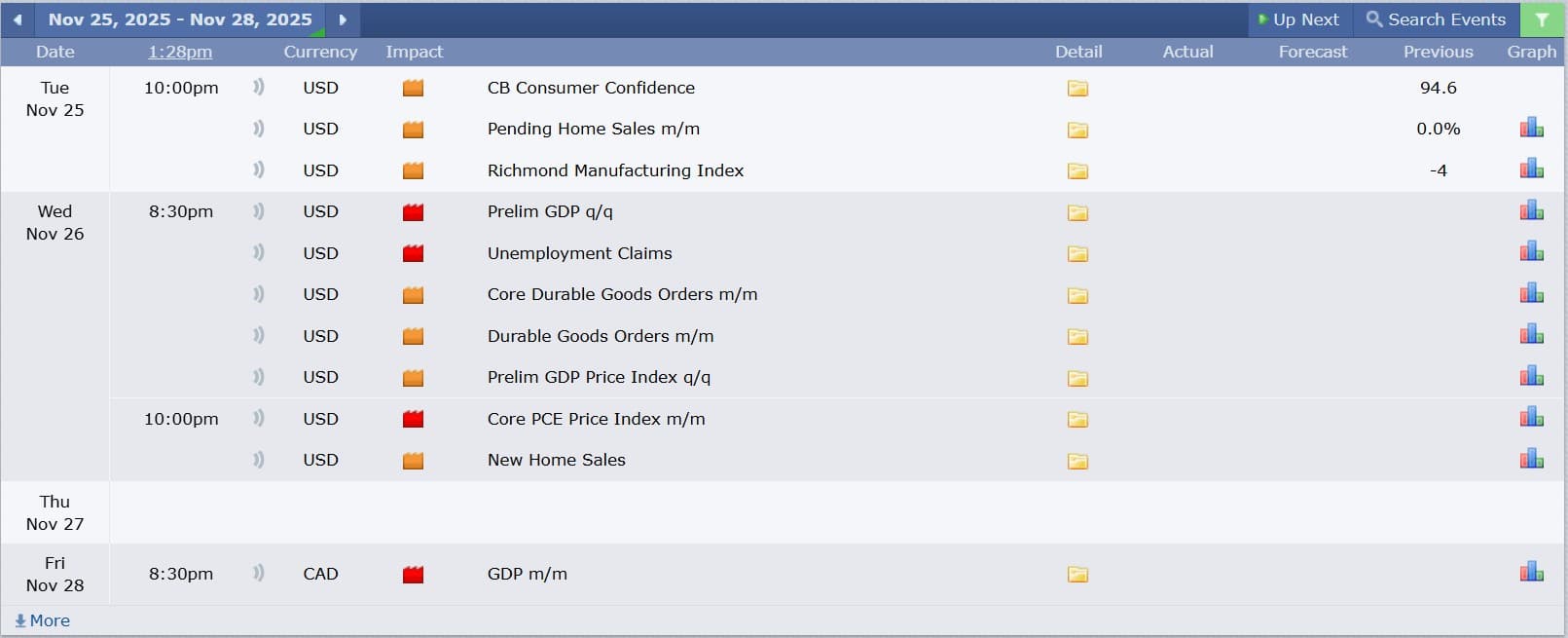This screenshot has width=1568, height=638.
Task: Click the Up Next button
Action: 1298,19
